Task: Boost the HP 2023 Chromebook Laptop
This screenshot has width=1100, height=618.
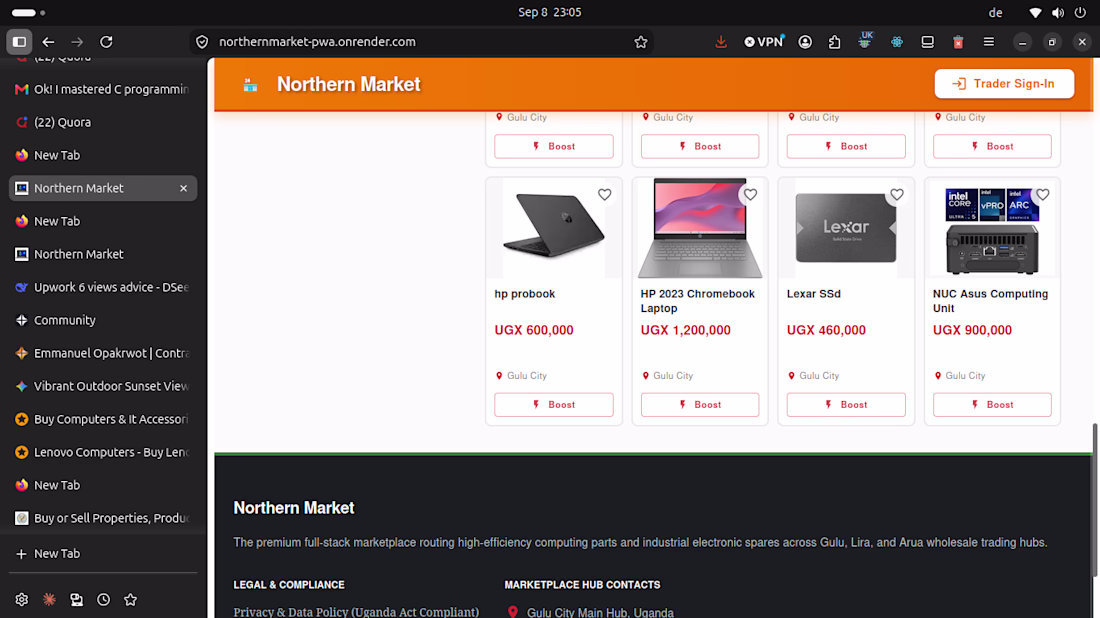Action: tap(699, 405)
